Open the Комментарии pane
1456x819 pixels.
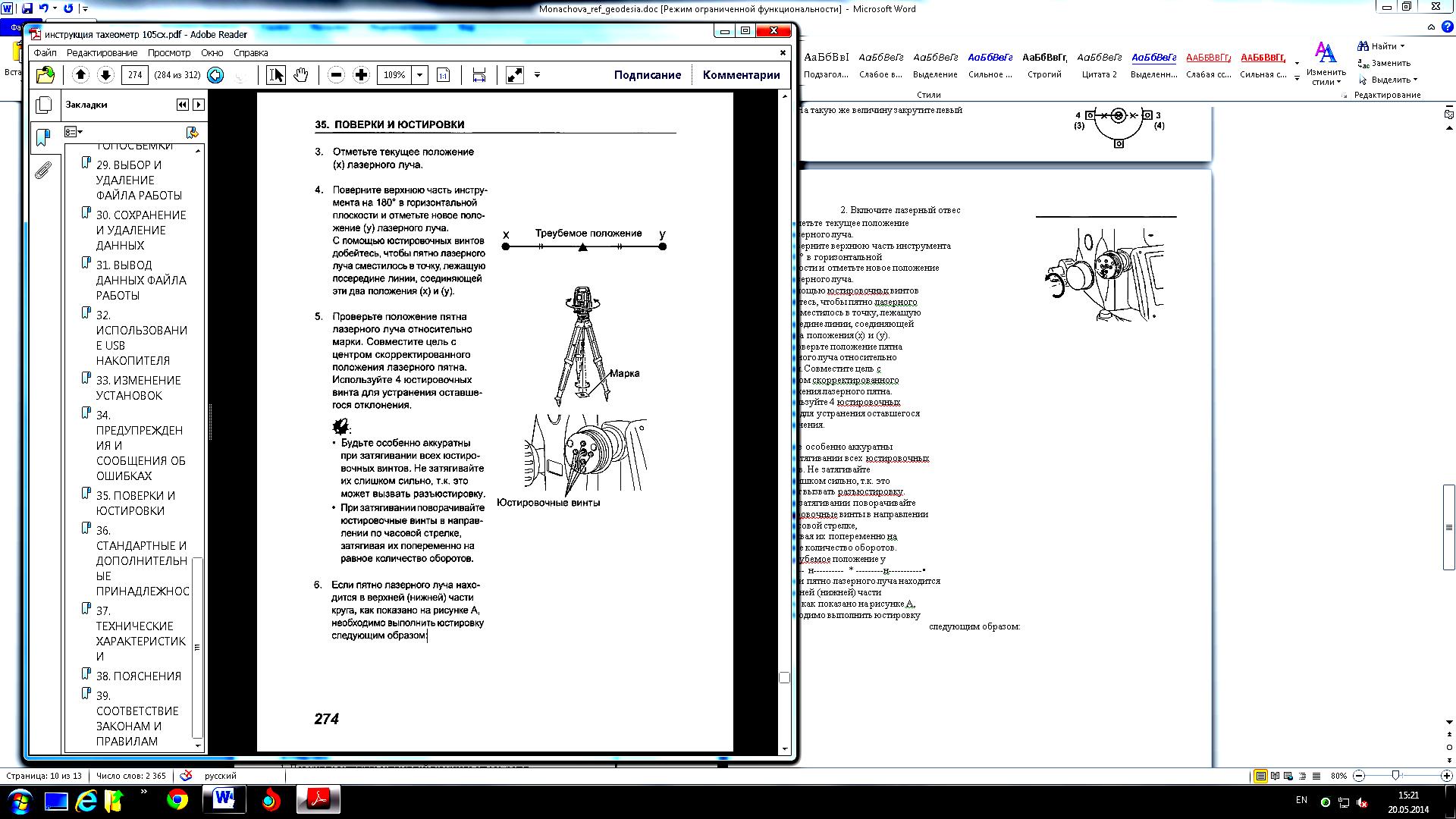[741, 74]
